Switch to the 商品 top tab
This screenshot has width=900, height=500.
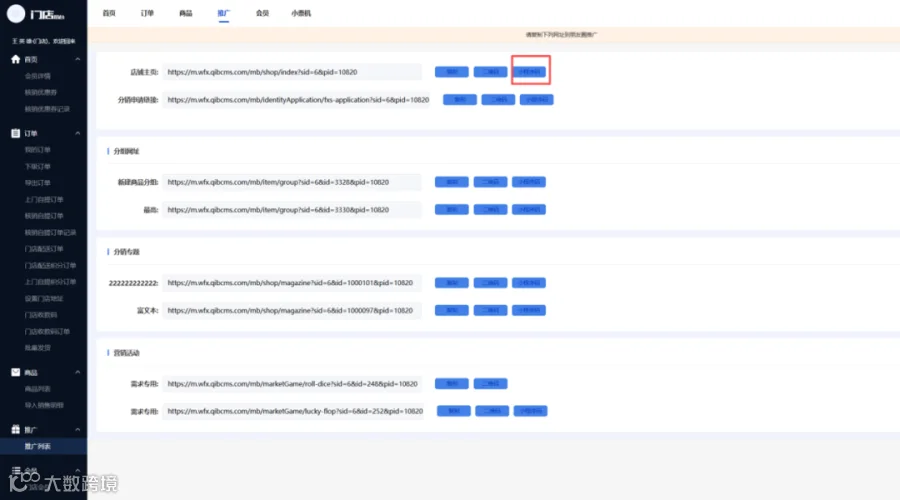186,13
